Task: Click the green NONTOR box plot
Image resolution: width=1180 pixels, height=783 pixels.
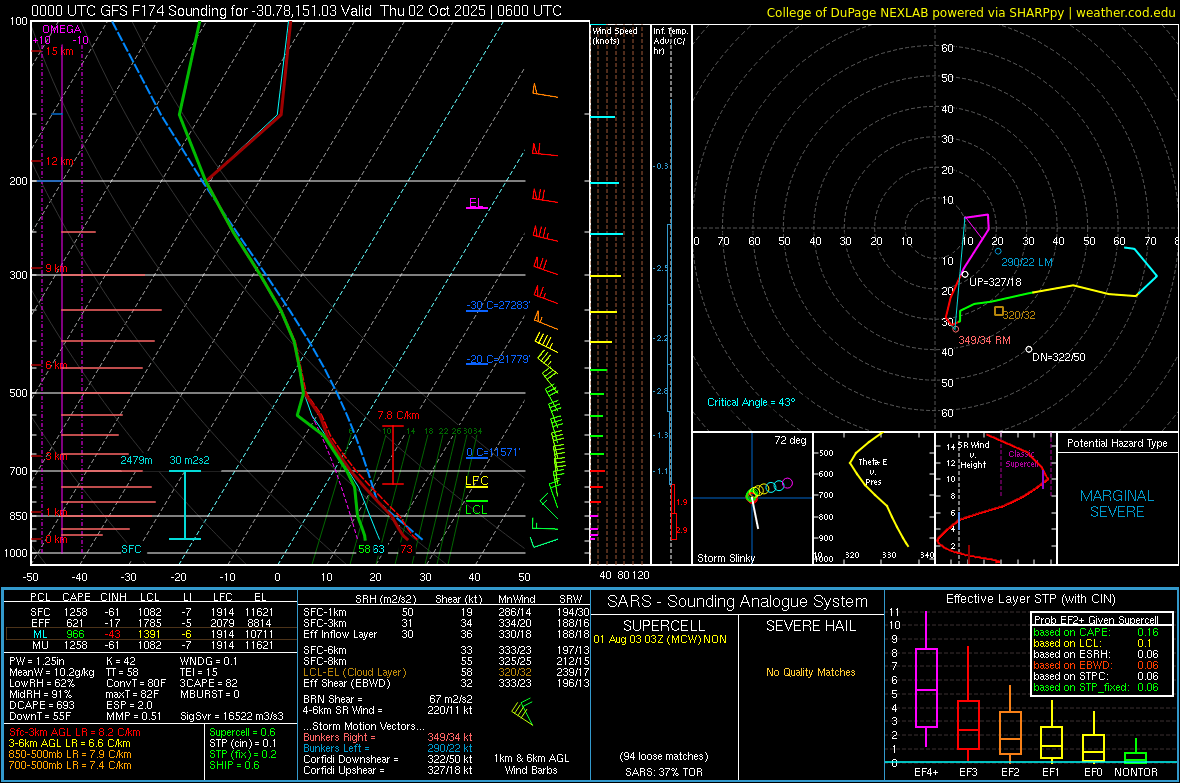Action: [x=1135, y=757]
